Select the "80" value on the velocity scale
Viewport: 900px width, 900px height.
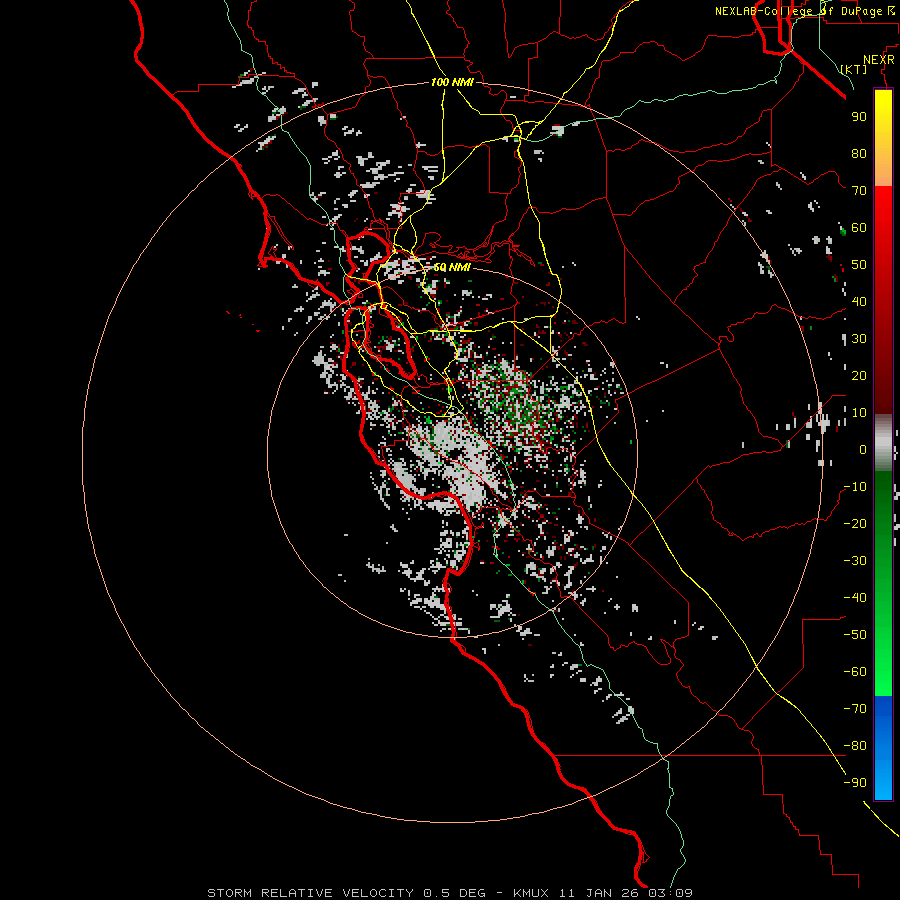859,154
